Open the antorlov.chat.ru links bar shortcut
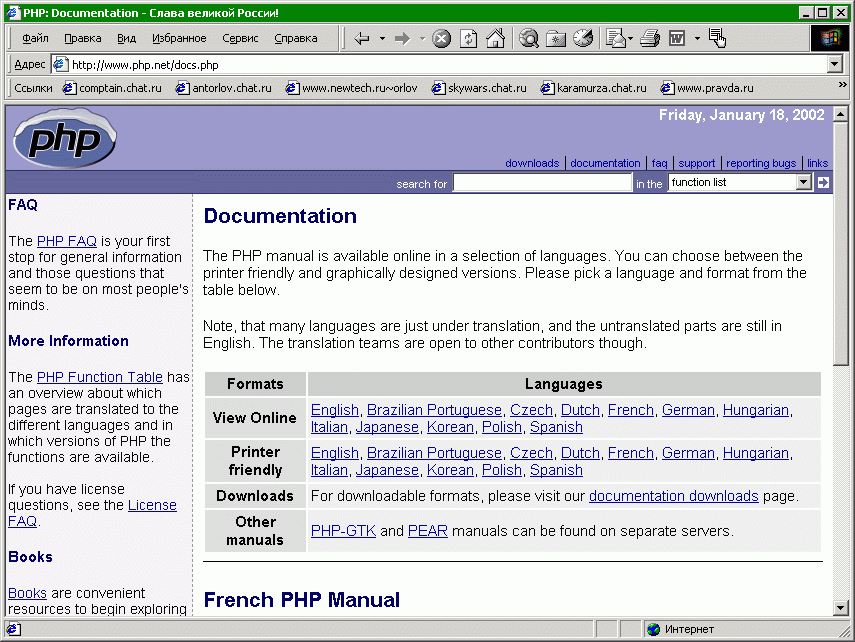This screenshot has height=642, width=855. point(224,88)
